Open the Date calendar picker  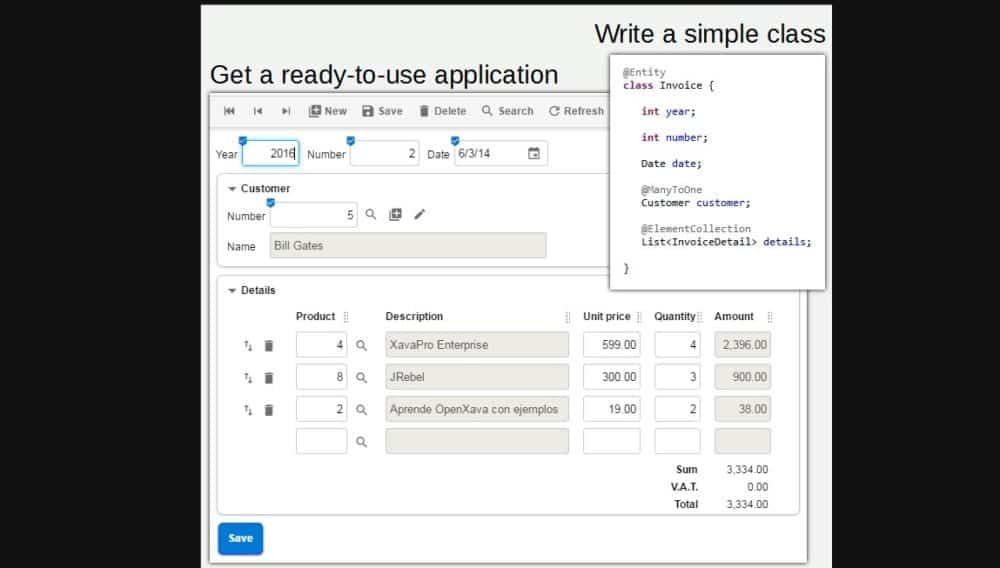[534, 154]
